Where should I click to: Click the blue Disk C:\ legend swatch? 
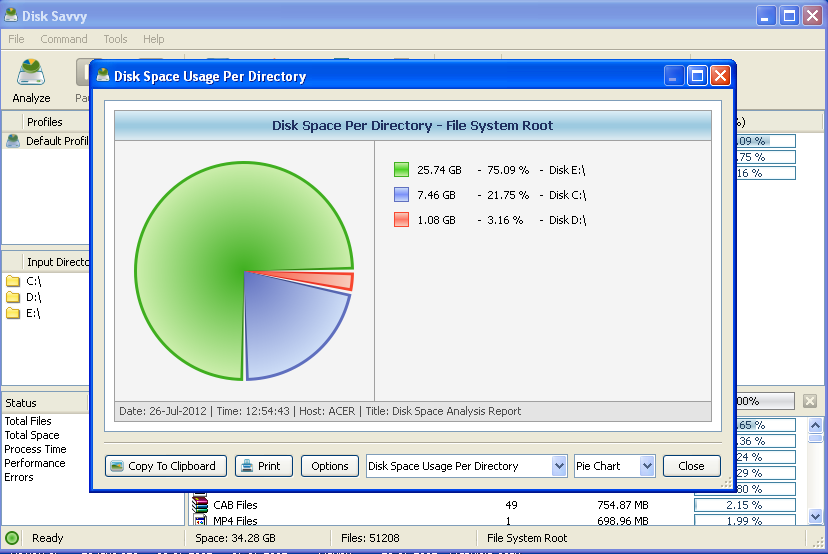[x=401, y=194]
